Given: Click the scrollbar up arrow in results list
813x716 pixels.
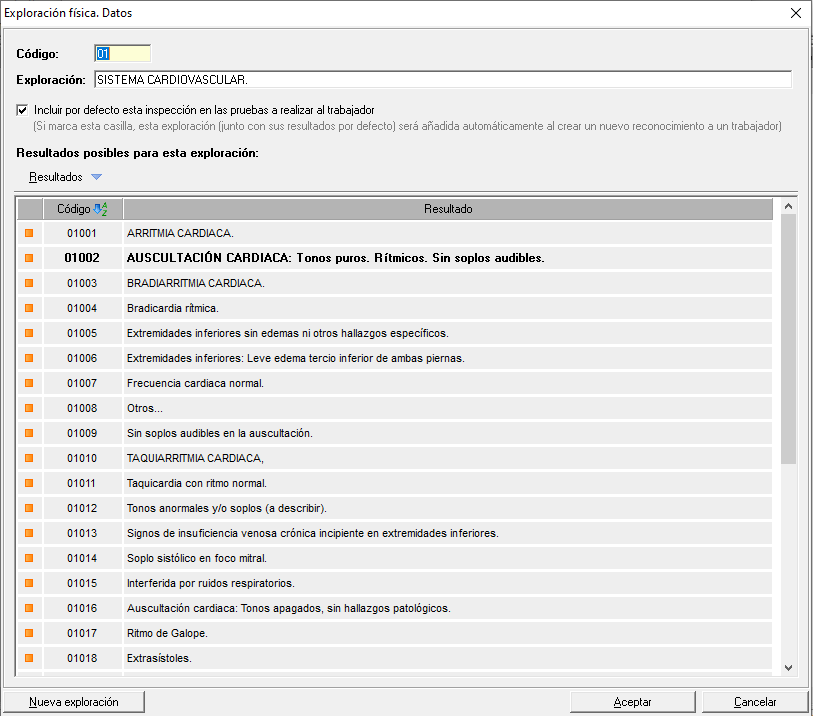Looking at the screenshot, I should click(788, 207).
